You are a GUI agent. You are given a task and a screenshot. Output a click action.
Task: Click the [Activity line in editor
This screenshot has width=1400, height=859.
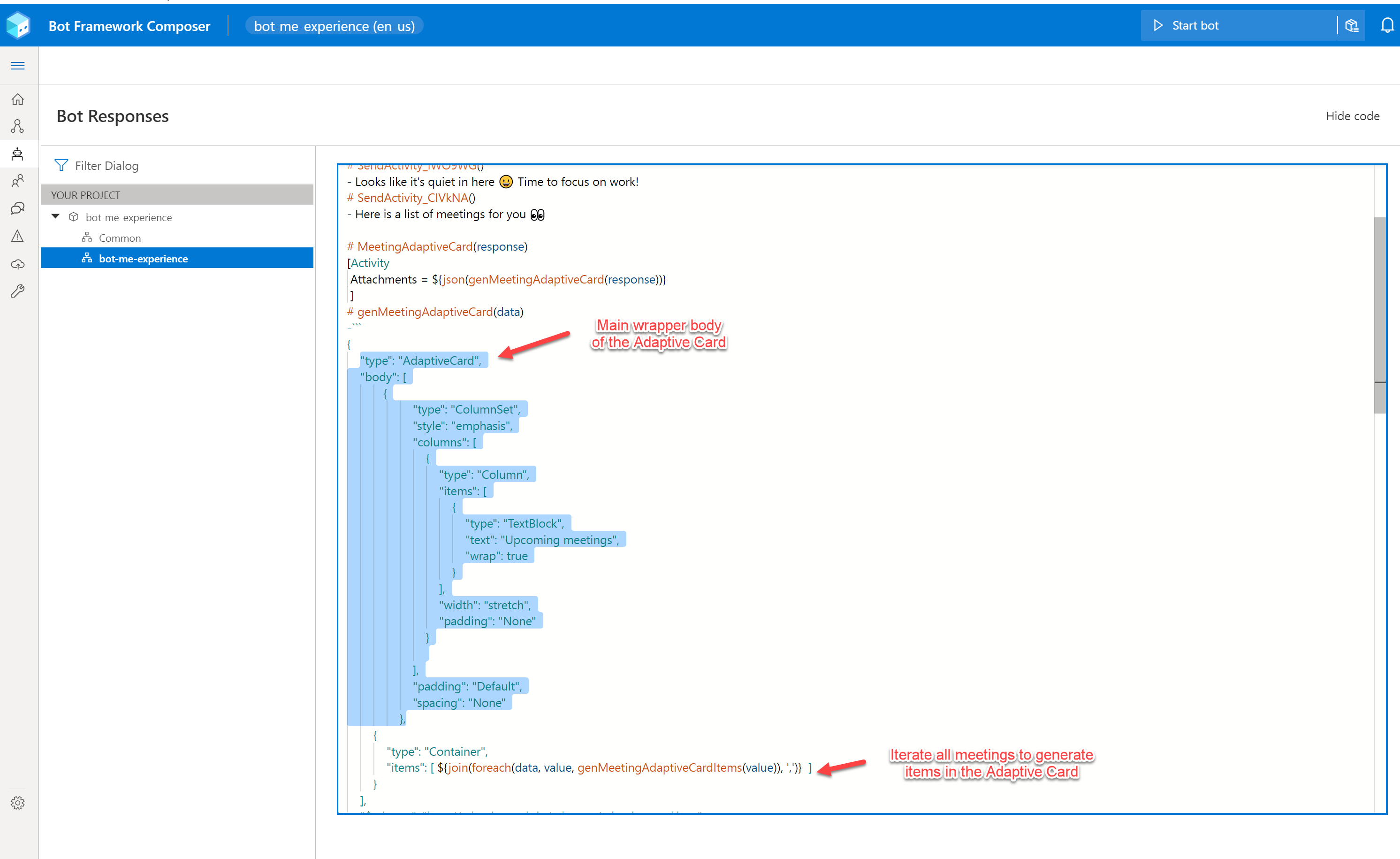pos(368,263)
